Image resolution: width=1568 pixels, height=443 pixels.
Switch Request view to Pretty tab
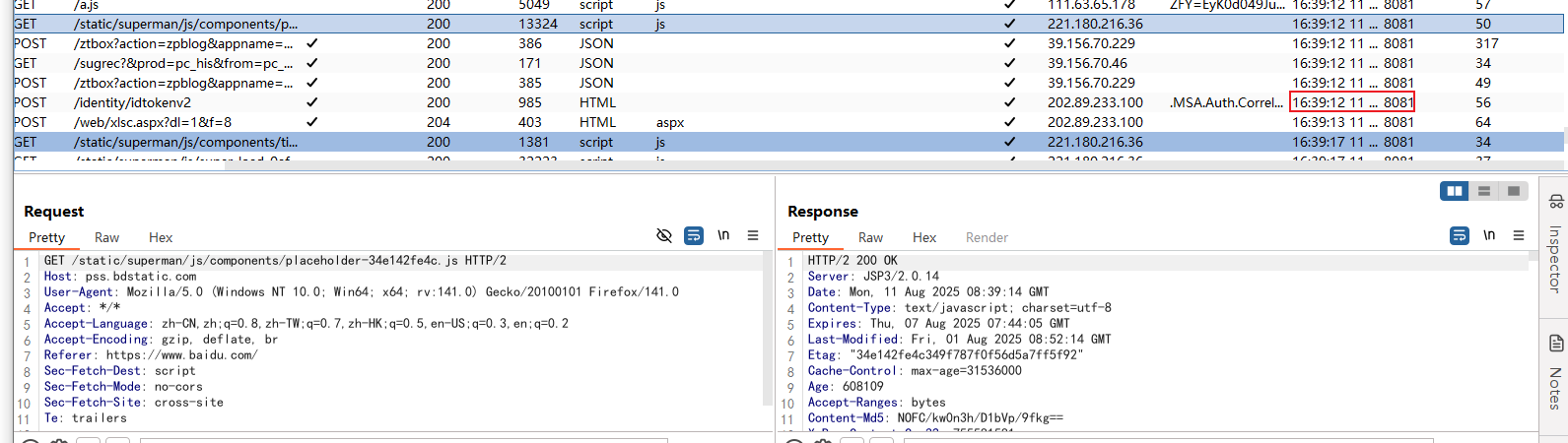tap(46, 237)
